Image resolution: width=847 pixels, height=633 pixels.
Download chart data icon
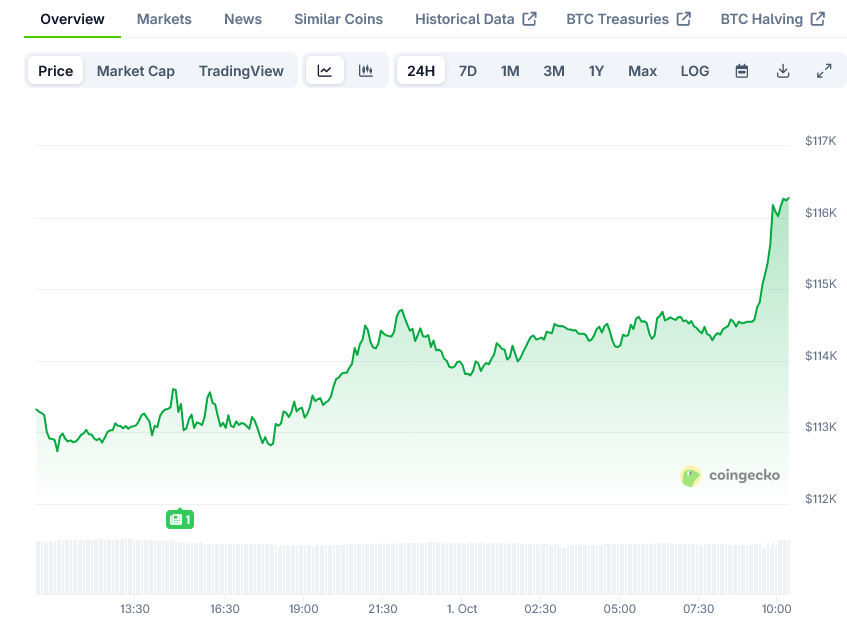point(783,71)
